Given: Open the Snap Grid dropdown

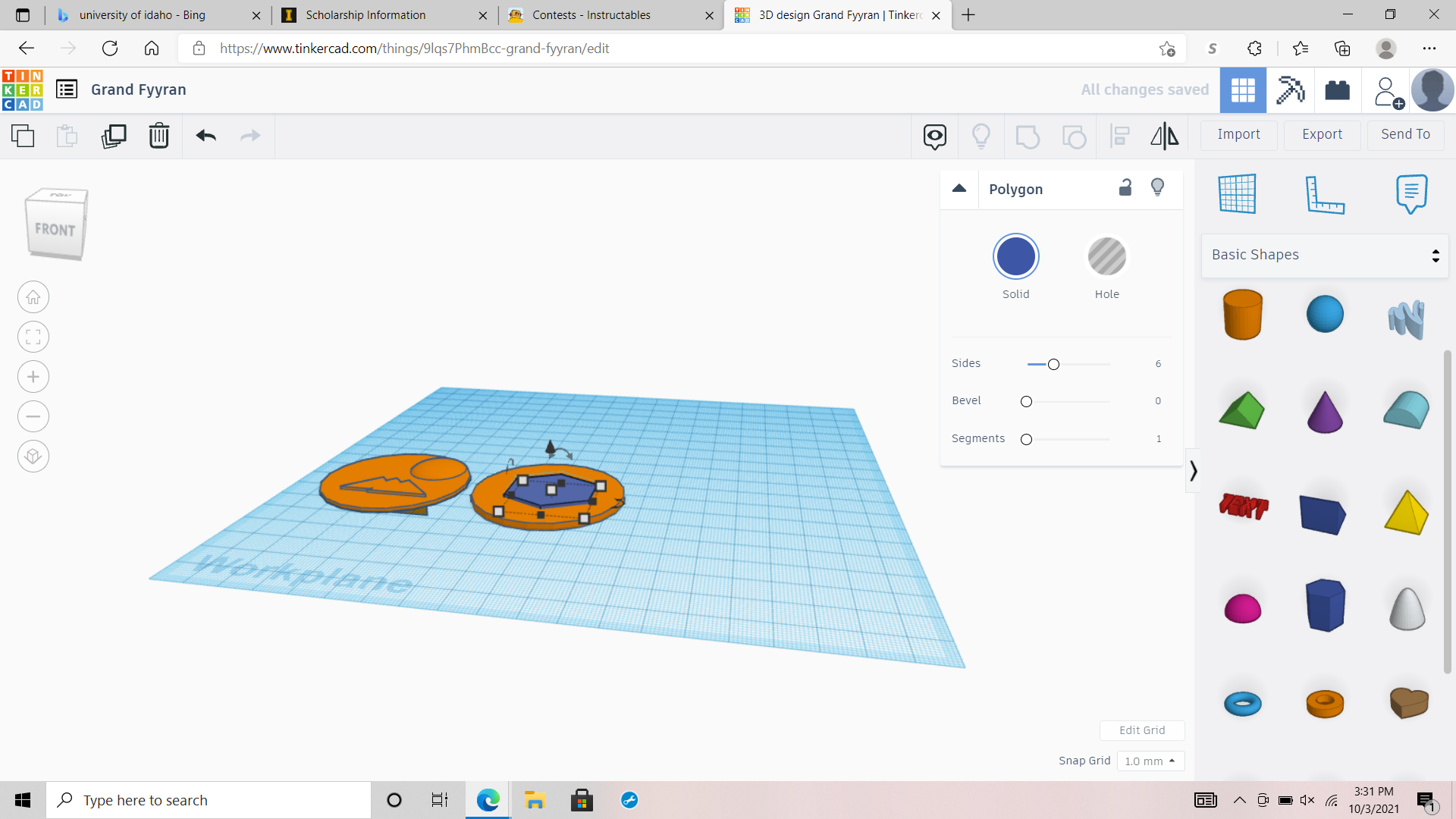Looking at the screenshot, I should click(x=1150, y=761).
